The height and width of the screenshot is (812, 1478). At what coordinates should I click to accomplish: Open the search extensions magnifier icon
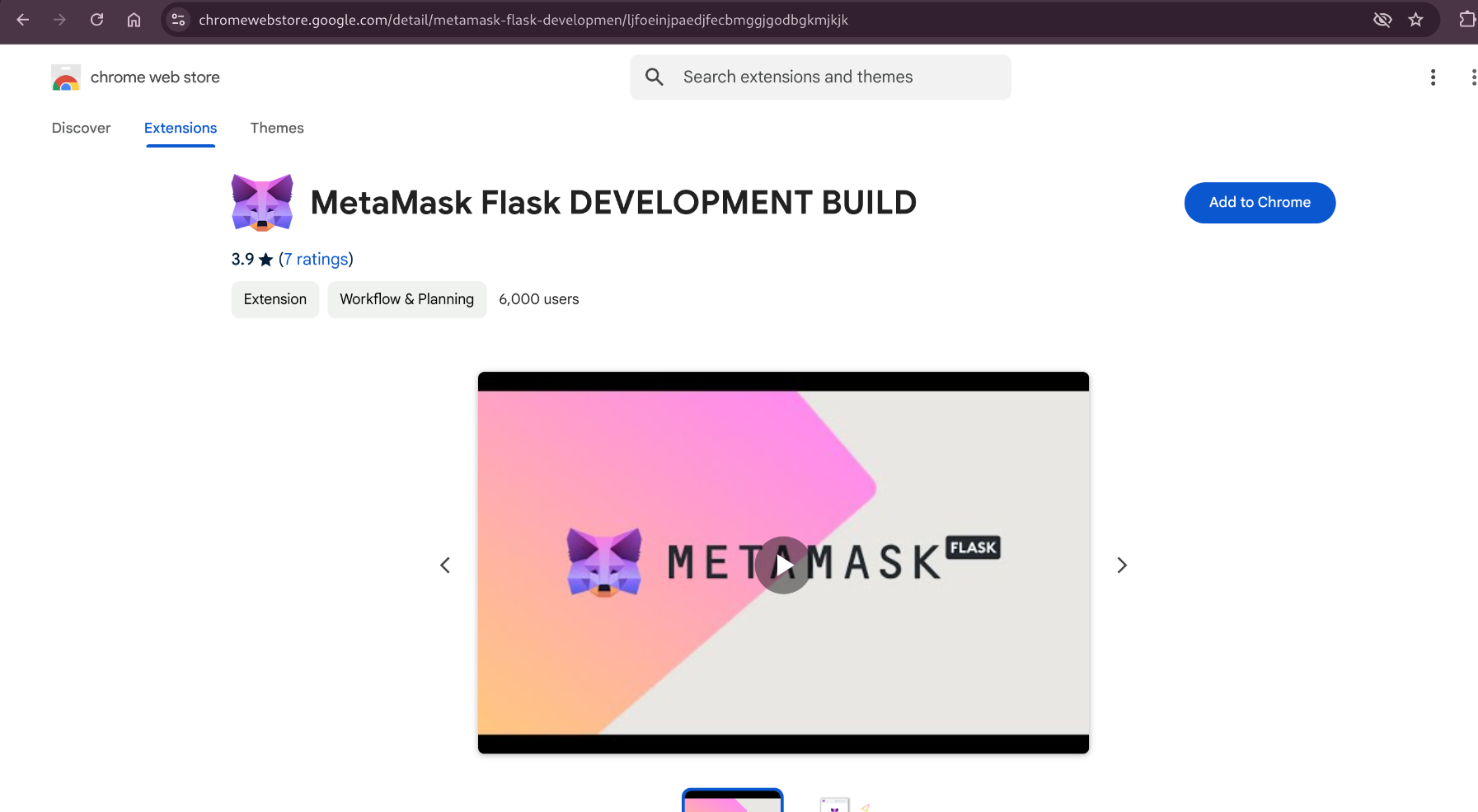pyautogui.click(x=655, y=77)
